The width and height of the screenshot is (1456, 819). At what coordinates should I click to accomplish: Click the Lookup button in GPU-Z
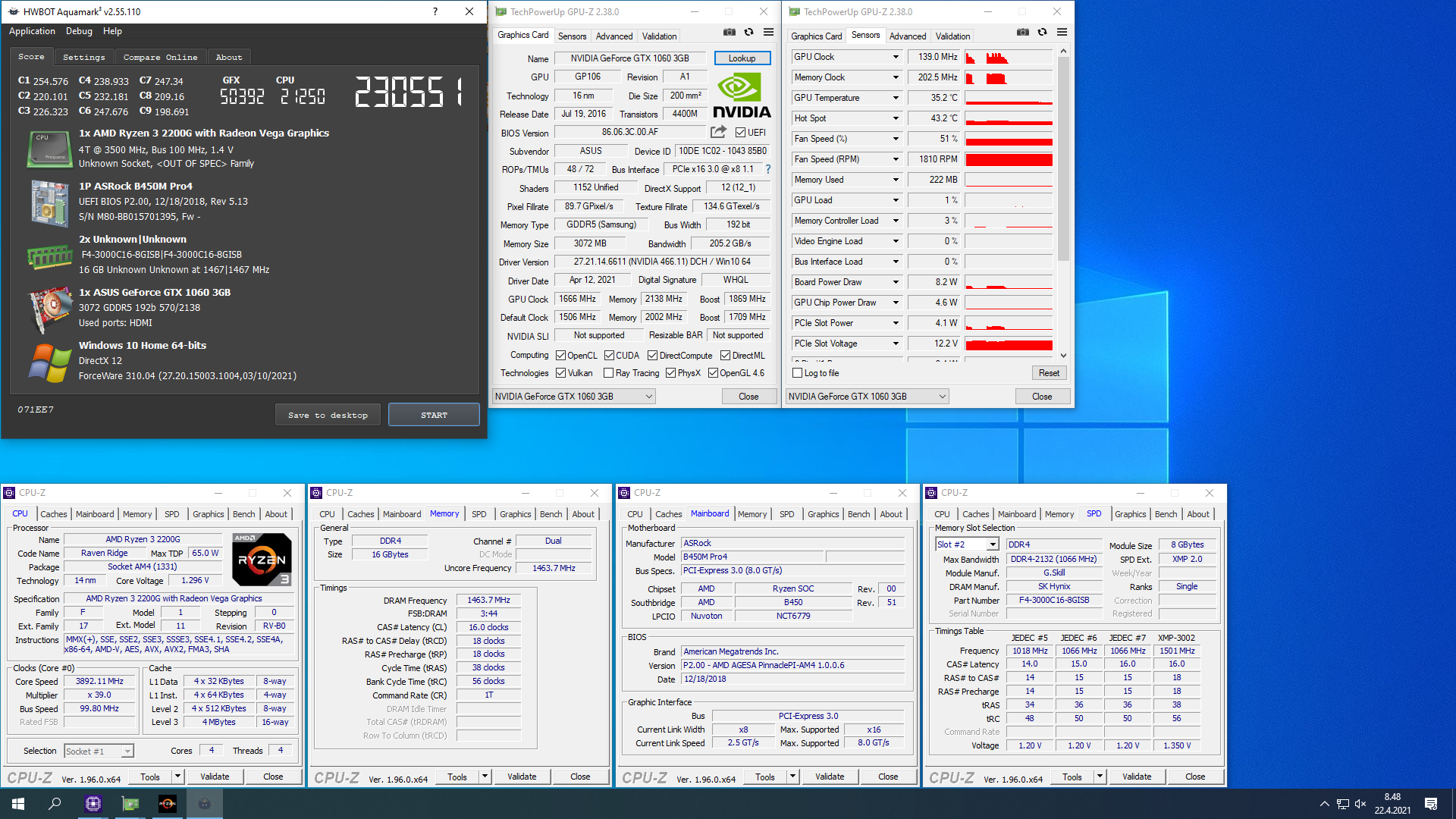pos(742,58)
